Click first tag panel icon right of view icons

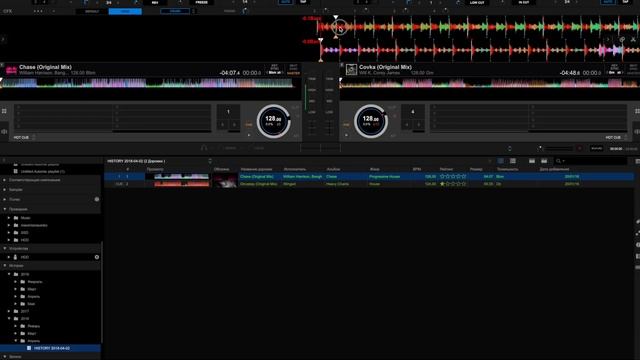point(532,161)
